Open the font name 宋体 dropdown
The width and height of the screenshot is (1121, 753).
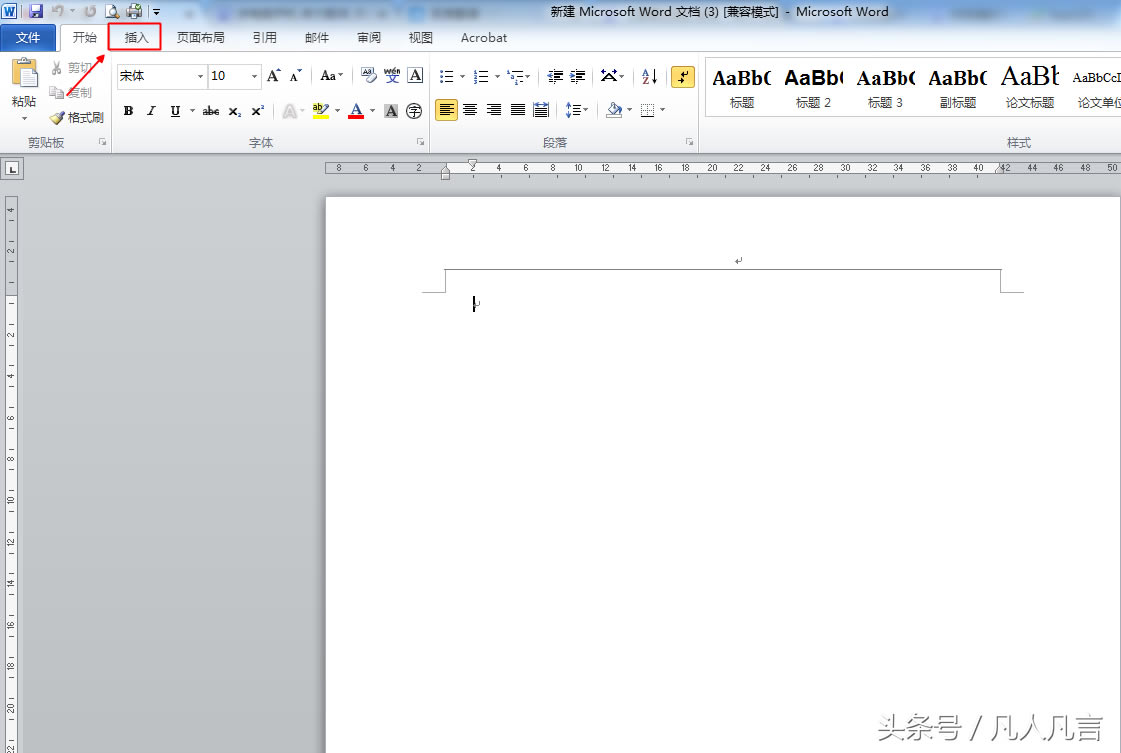(200, 76)
